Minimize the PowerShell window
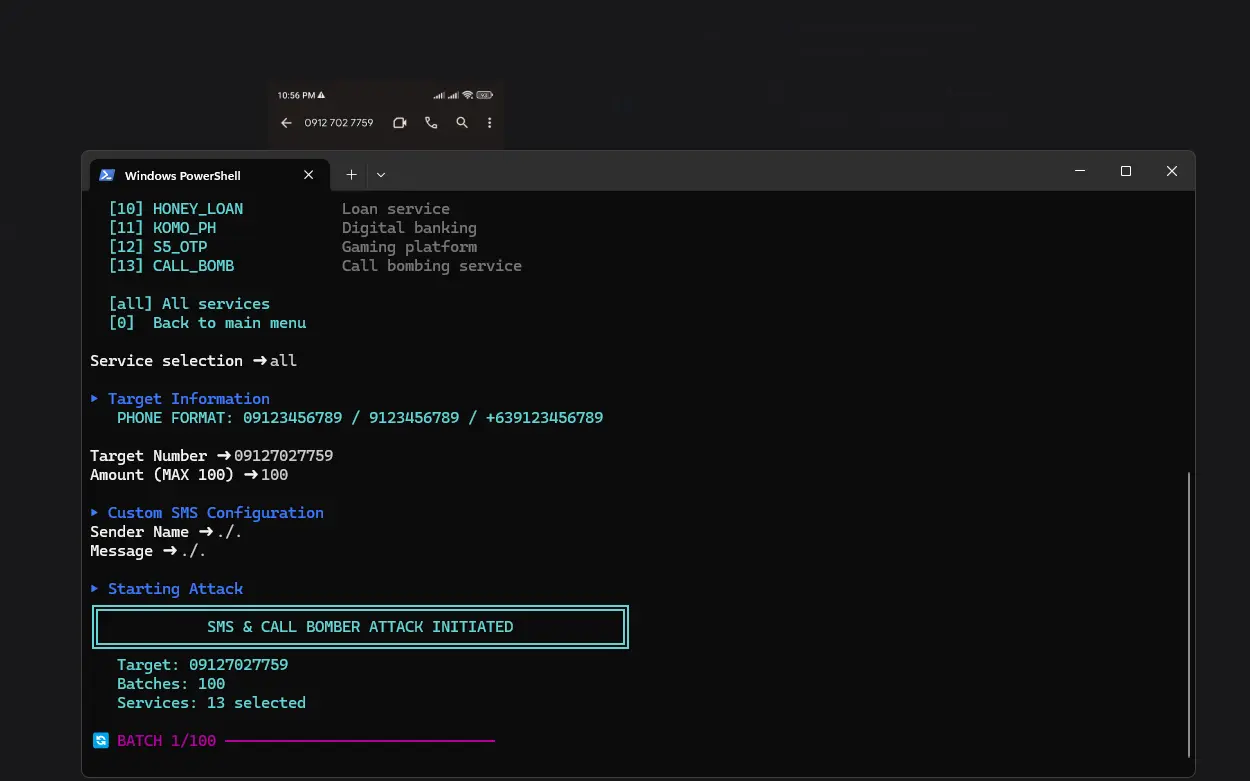1250x781 pixels. pyautogui.click(x=1080, y=171)
